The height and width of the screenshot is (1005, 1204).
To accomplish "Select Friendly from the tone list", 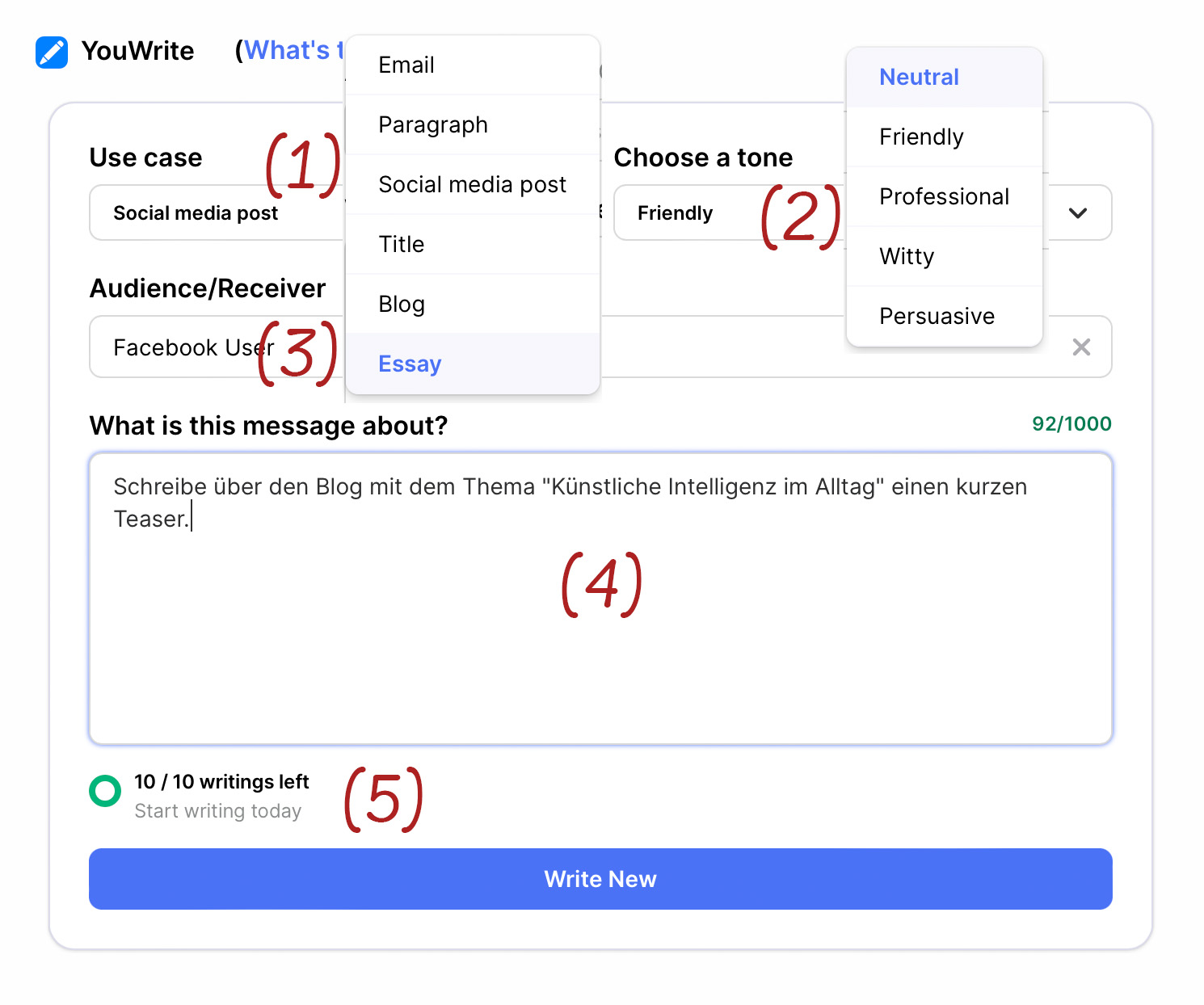I will 945,137.
